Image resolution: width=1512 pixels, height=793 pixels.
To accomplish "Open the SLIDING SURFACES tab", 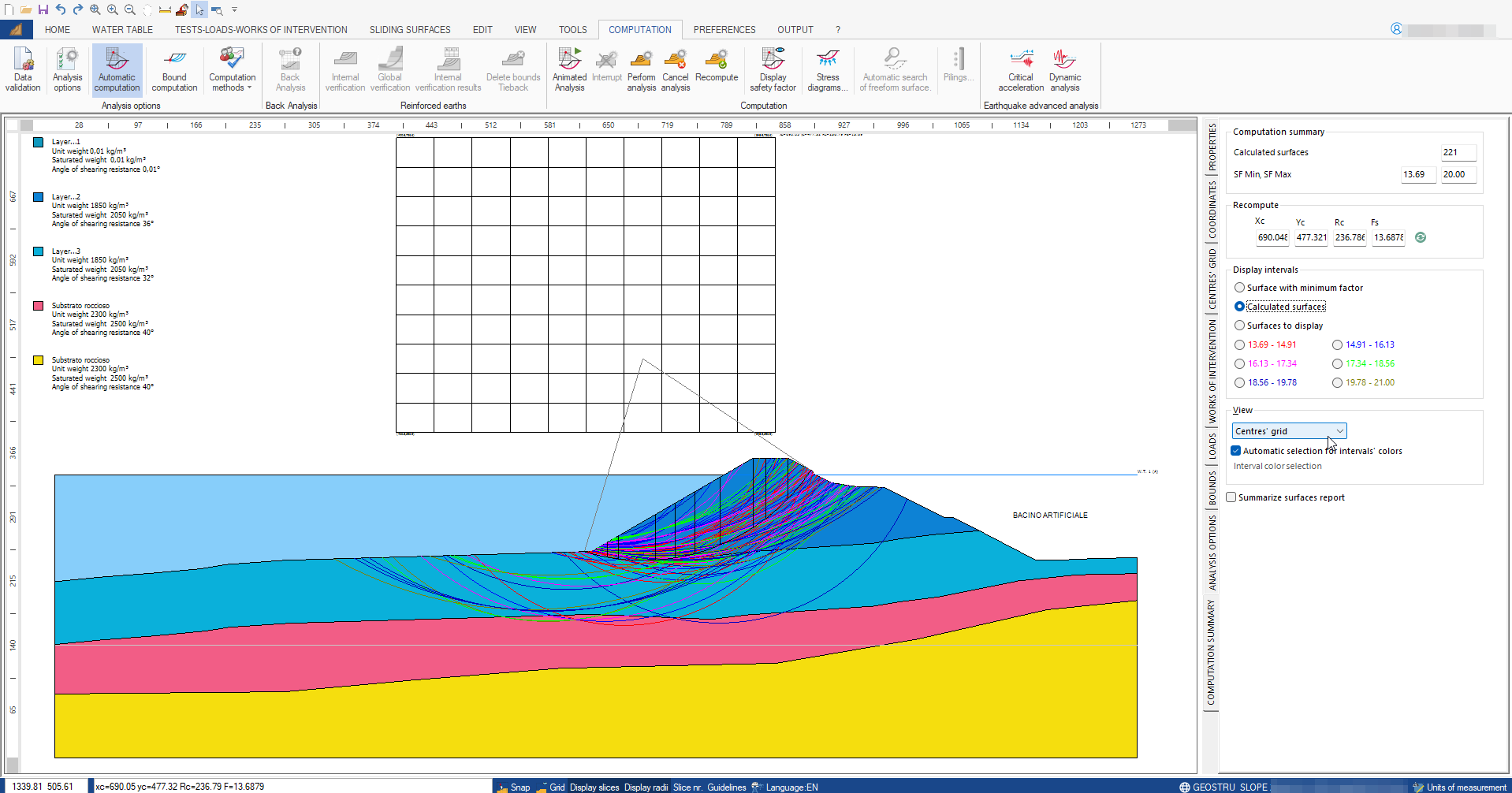I will tap(410, 30).
